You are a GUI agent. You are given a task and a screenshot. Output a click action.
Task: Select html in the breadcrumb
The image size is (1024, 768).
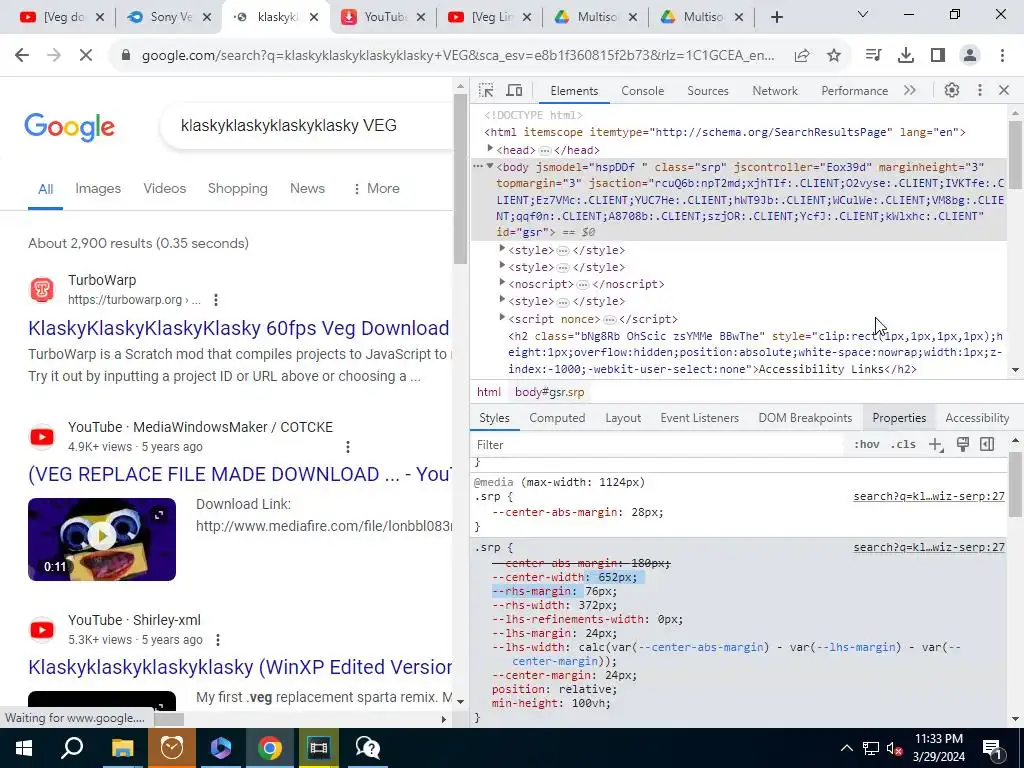pos(488,392)
